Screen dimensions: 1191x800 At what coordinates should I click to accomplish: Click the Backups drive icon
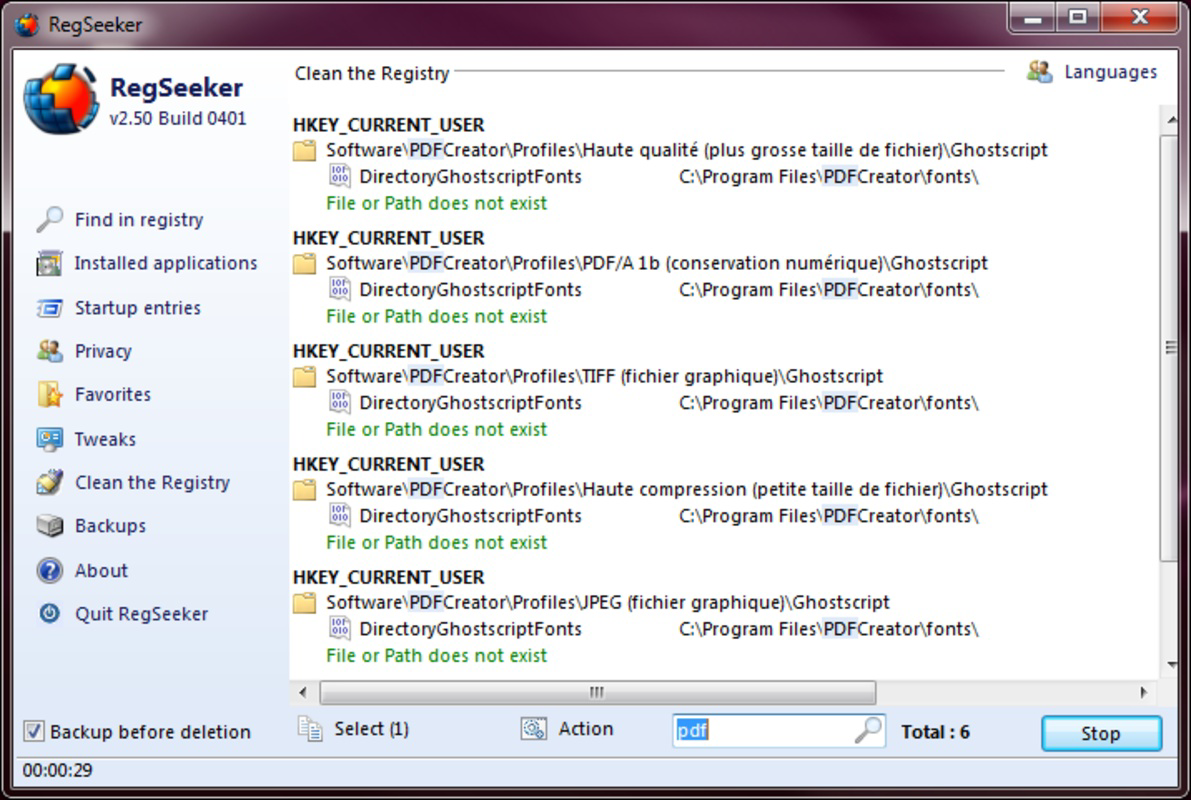pyautogui.click(x=50, y=525)
